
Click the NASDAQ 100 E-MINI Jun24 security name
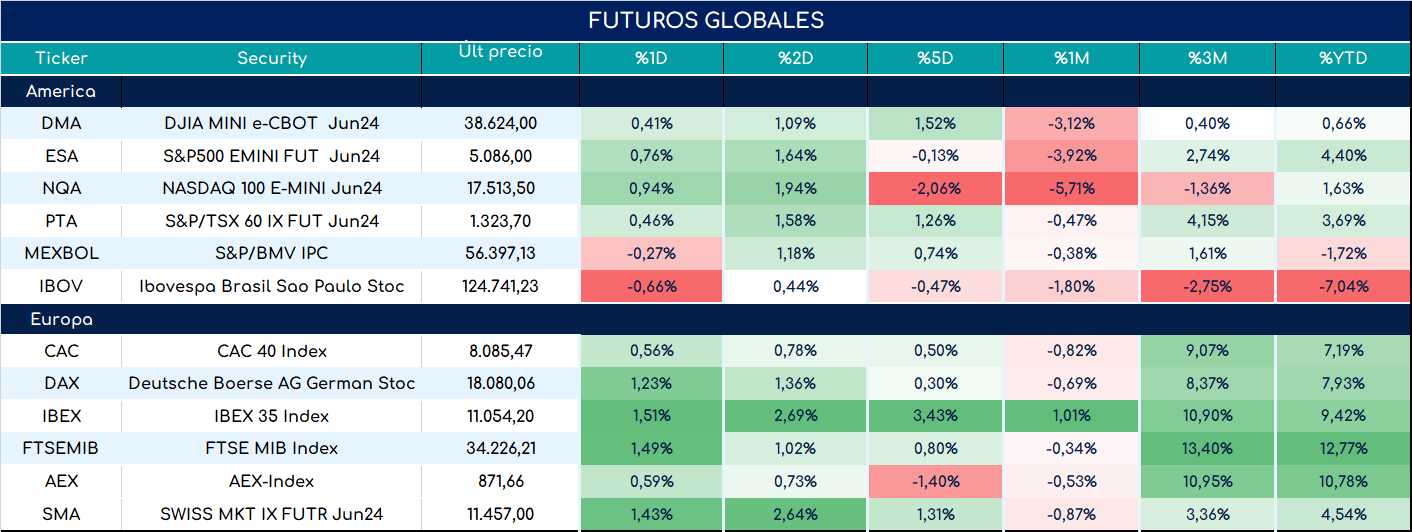point(272,188)
